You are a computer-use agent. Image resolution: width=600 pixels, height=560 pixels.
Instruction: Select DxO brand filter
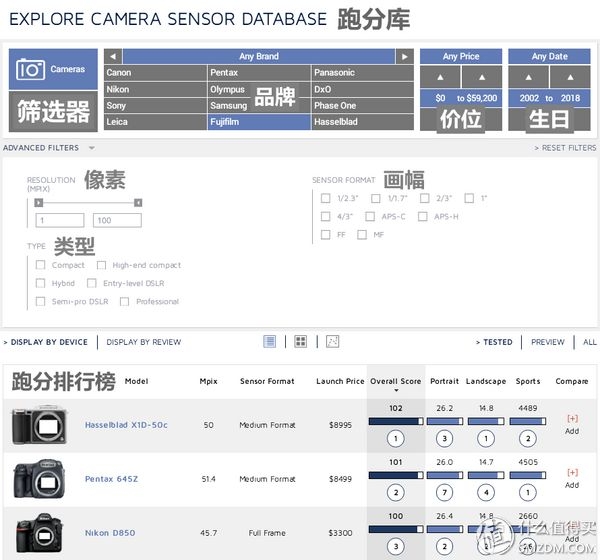point(363,89)
